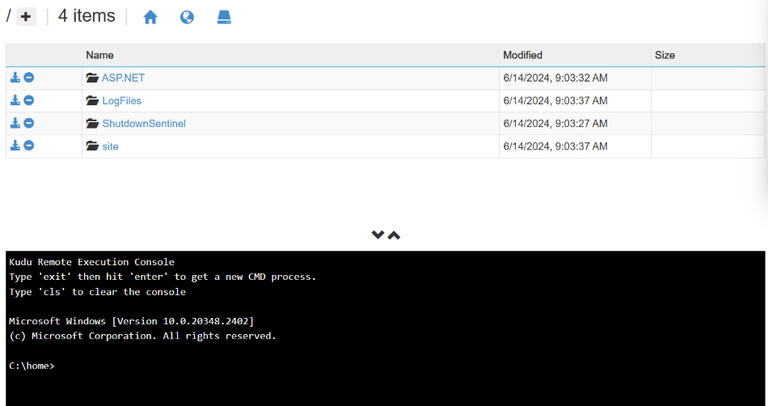
Task: Download the site folder
Action: pyautogui.click(x=15, y=146)
